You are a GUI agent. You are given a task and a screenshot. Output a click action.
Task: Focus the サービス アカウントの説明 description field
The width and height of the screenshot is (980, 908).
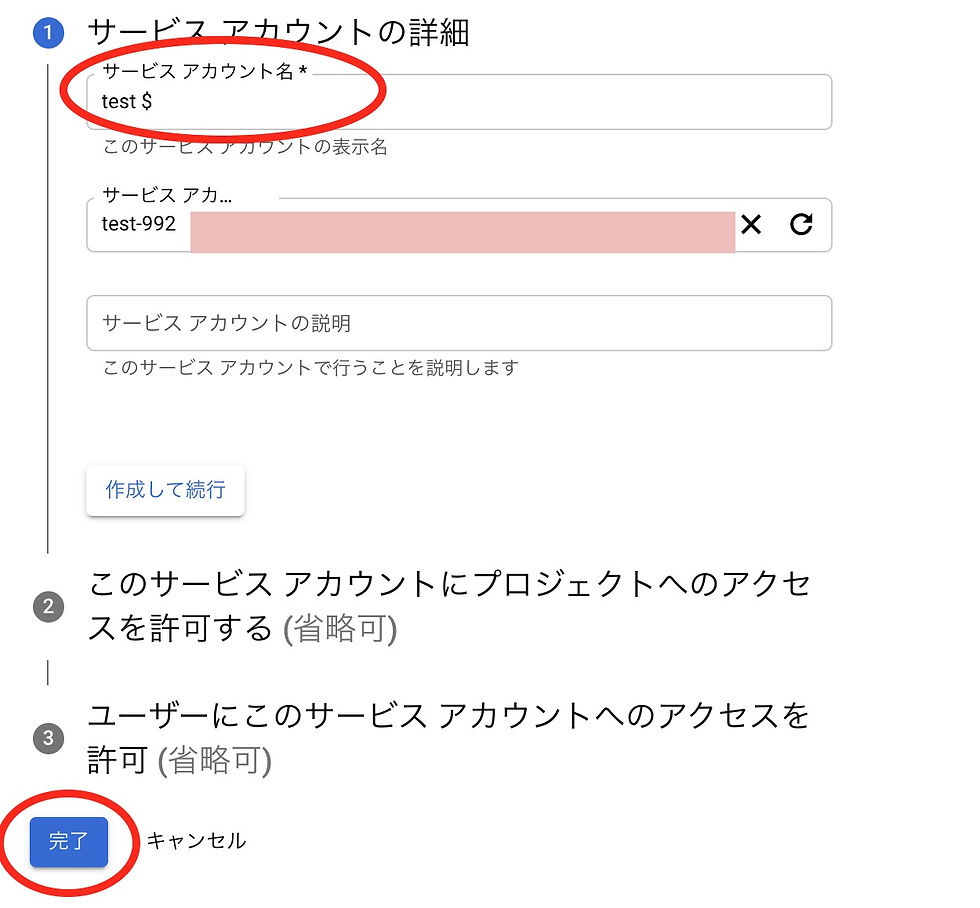459,323
